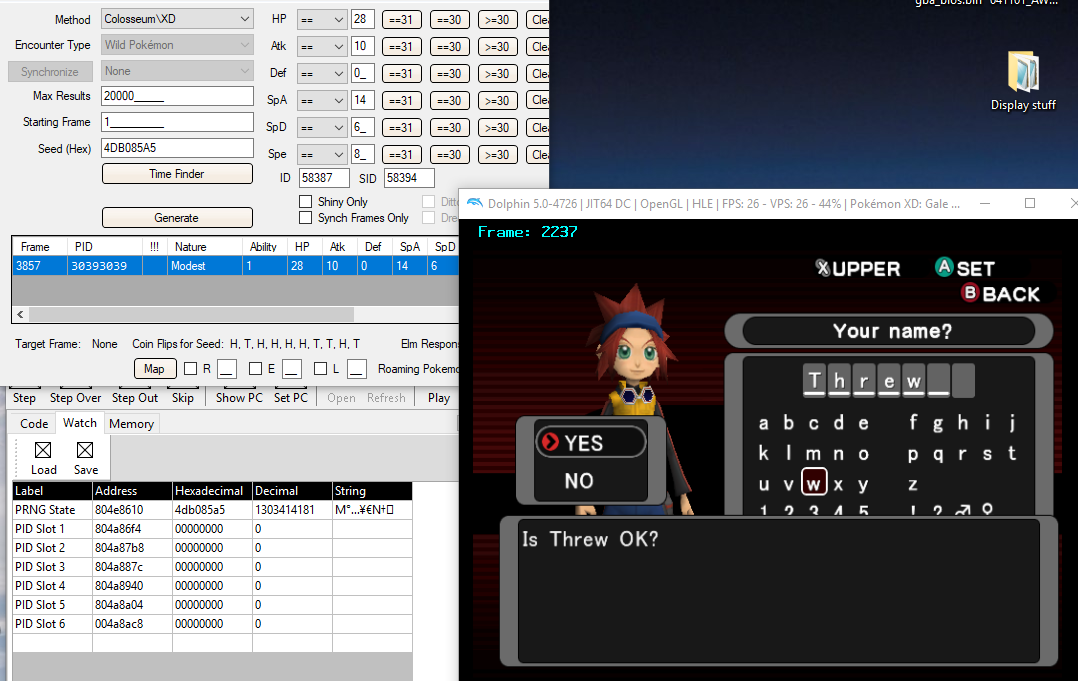Open the SpA comparison operator dropdown
This screenshot has height=681, width=1078.
[x=322, y=100]
